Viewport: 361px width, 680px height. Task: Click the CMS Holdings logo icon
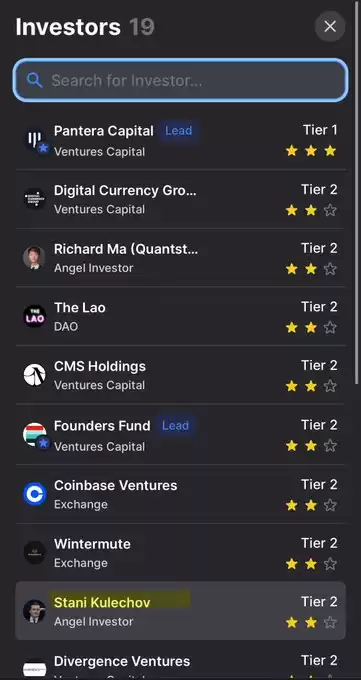click(35, 375)
